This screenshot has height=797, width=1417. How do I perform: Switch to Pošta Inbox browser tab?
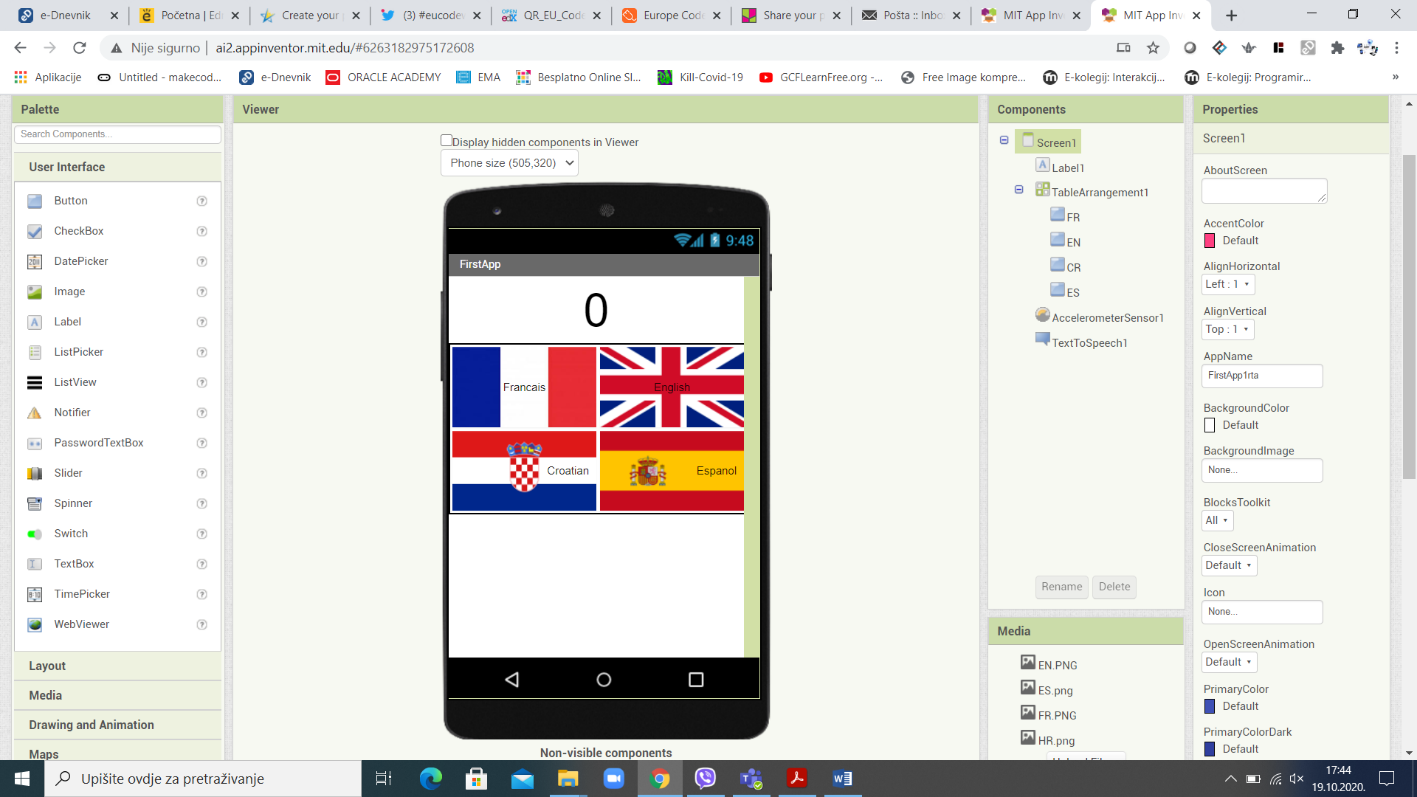pos(912,15)
